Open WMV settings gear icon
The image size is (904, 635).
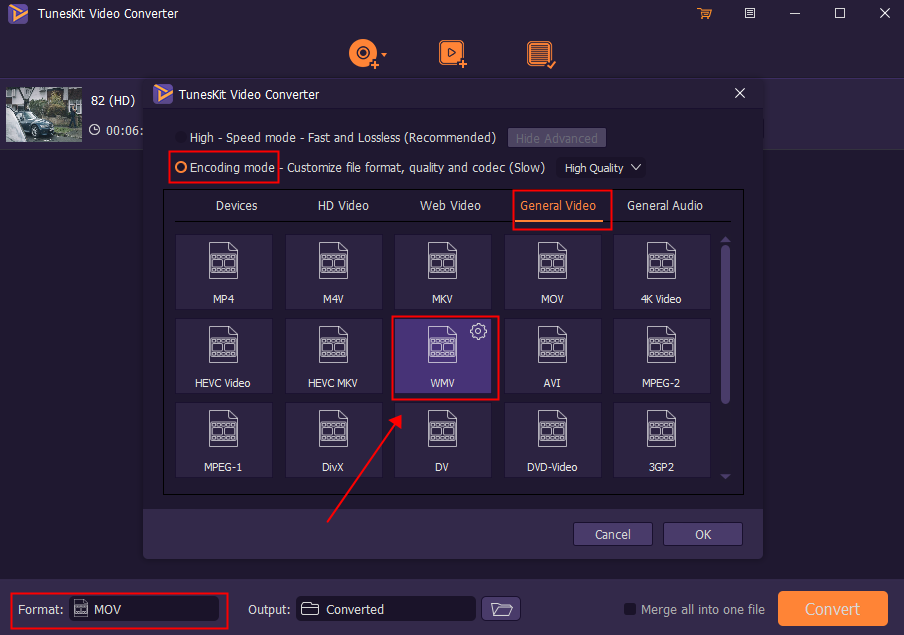[478, 331]
